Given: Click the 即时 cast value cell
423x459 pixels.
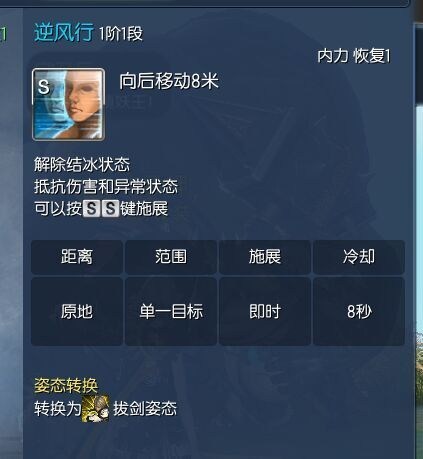Looking at the screenshot, I should tap(265, 311).
